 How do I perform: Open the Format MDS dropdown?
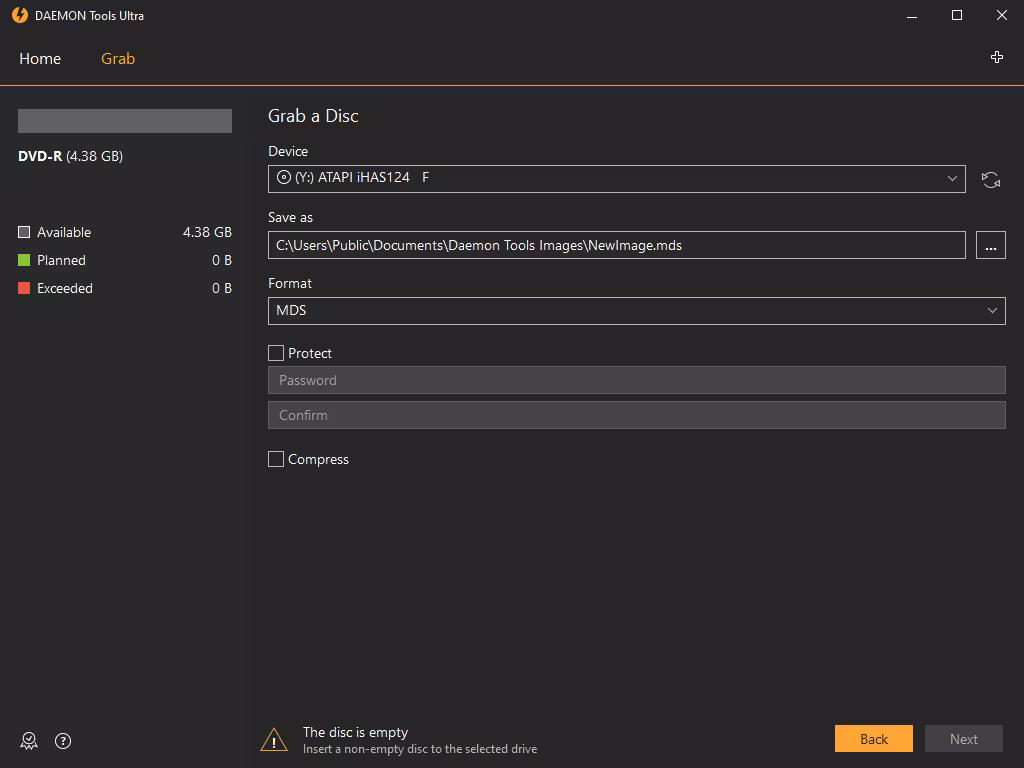tap(636, 311)
